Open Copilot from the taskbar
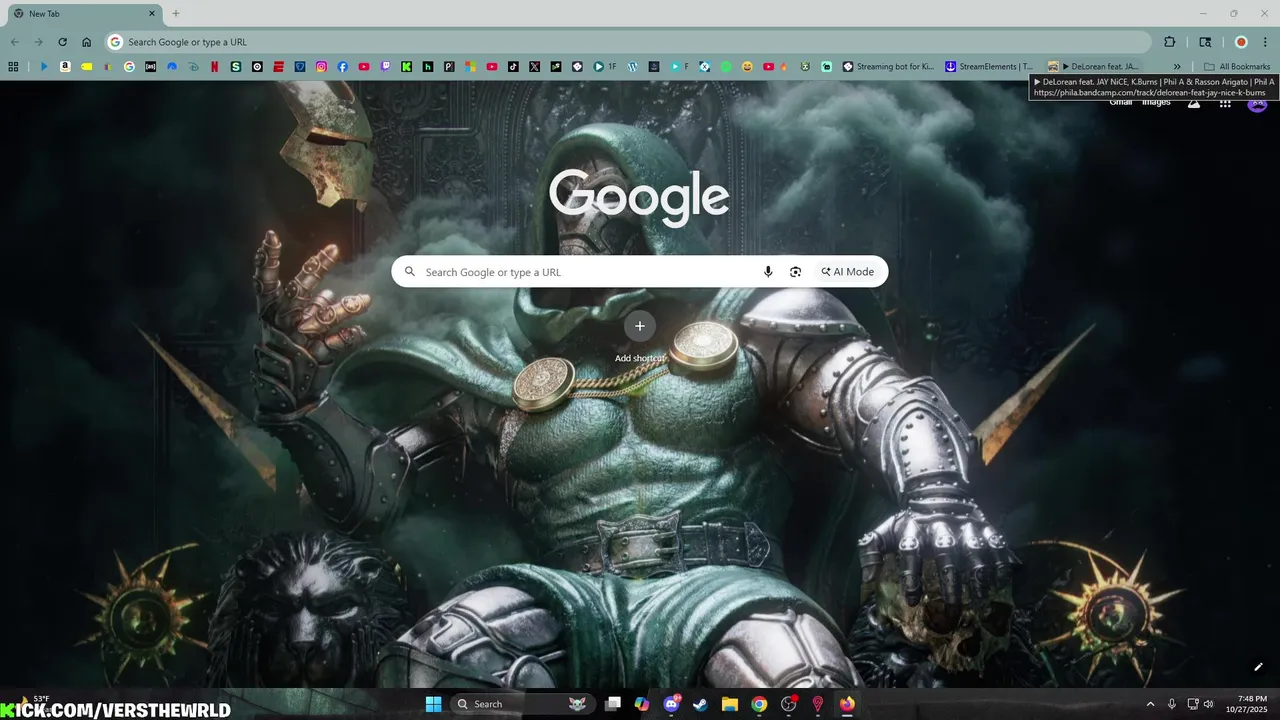Screen dimensions: 1280x720 coord(642,704)
